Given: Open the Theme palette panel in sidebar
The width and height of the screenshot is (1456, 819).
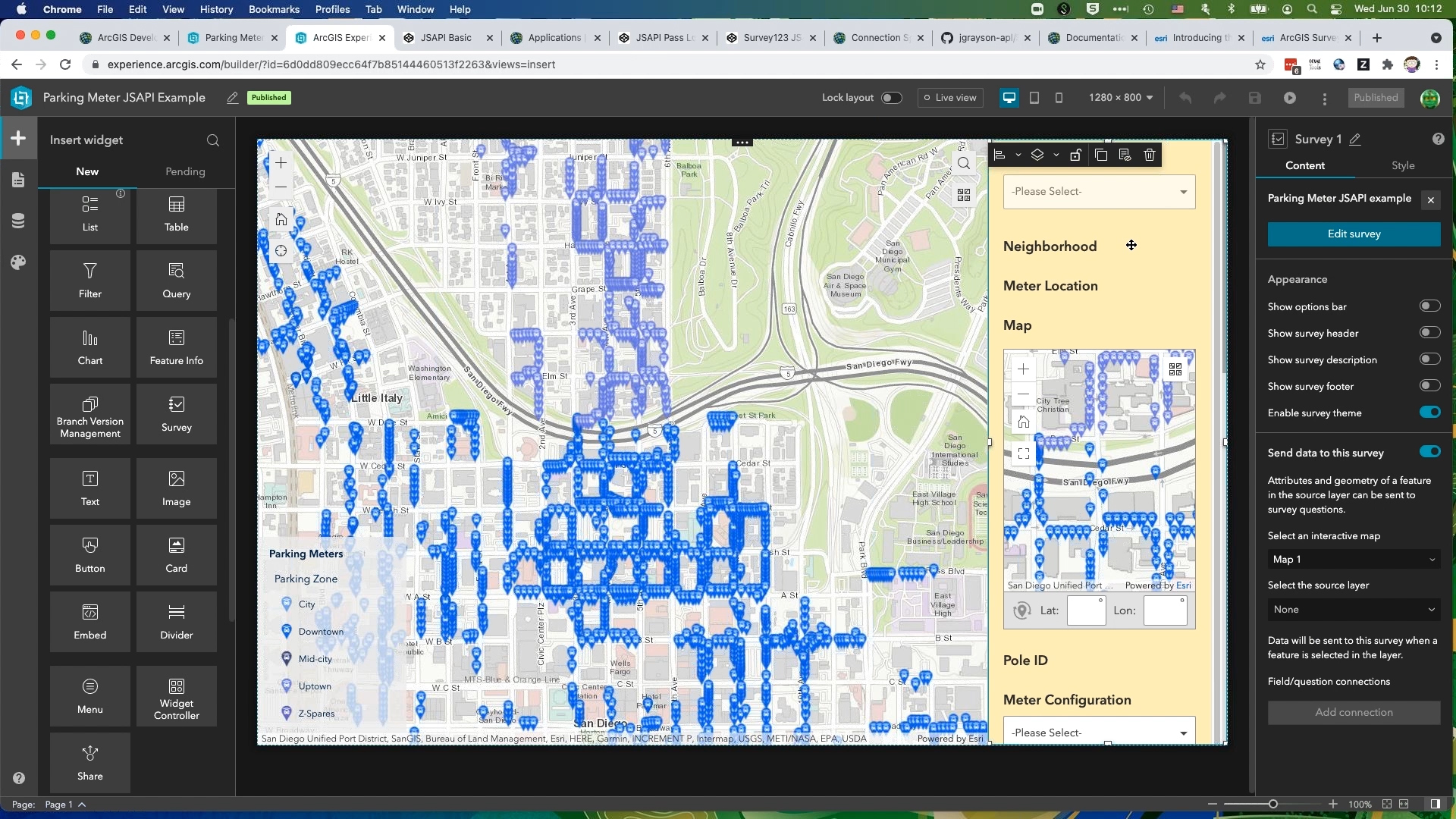Looking at the screenshot, I should coord(18,262).
